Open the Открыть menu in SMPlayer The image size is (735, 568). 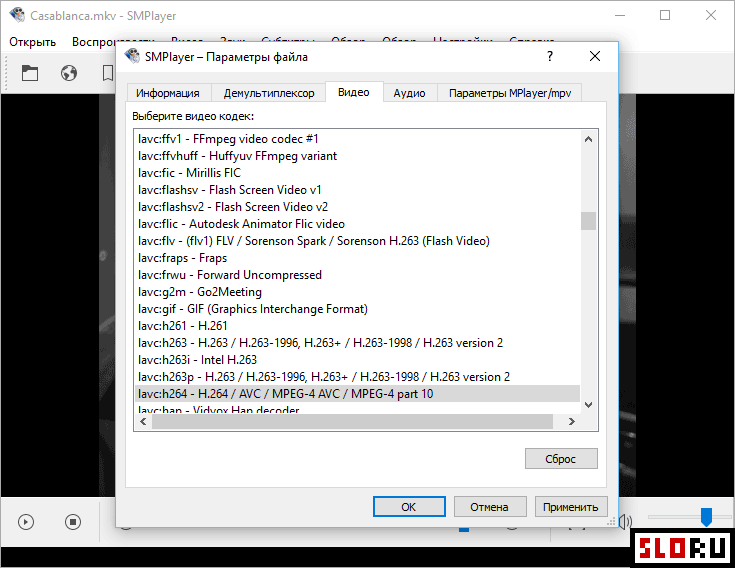point(32,42)
